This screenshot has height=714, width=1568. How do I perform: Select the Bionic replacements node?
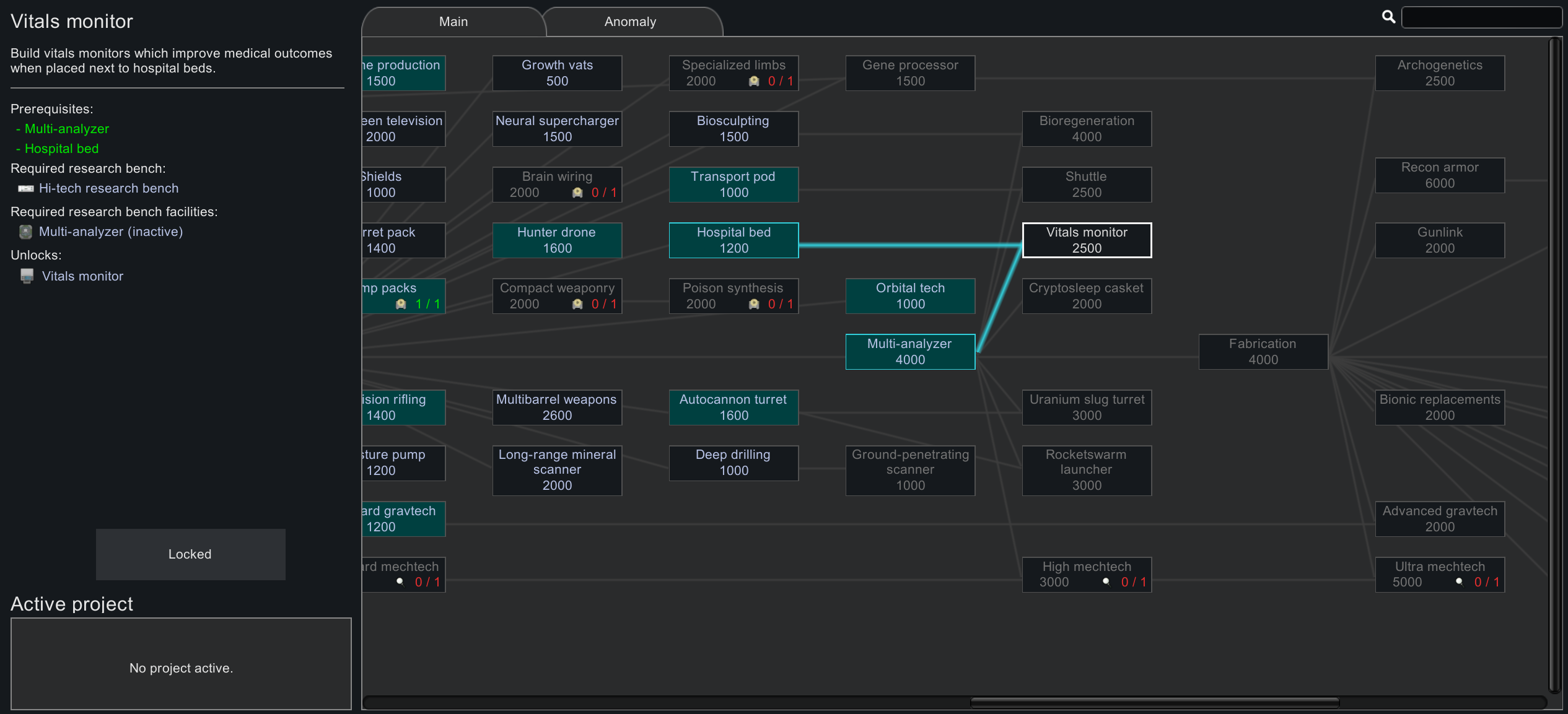pyautogui.click(x=1440, y=407)
